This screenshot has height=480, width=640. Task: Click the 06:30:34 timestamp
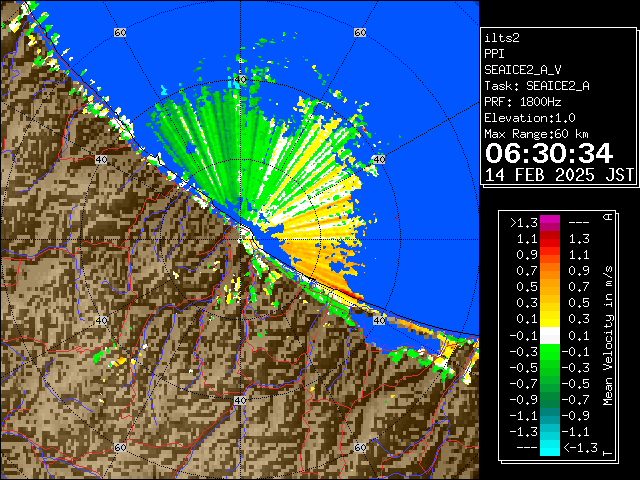coord(549,153)
